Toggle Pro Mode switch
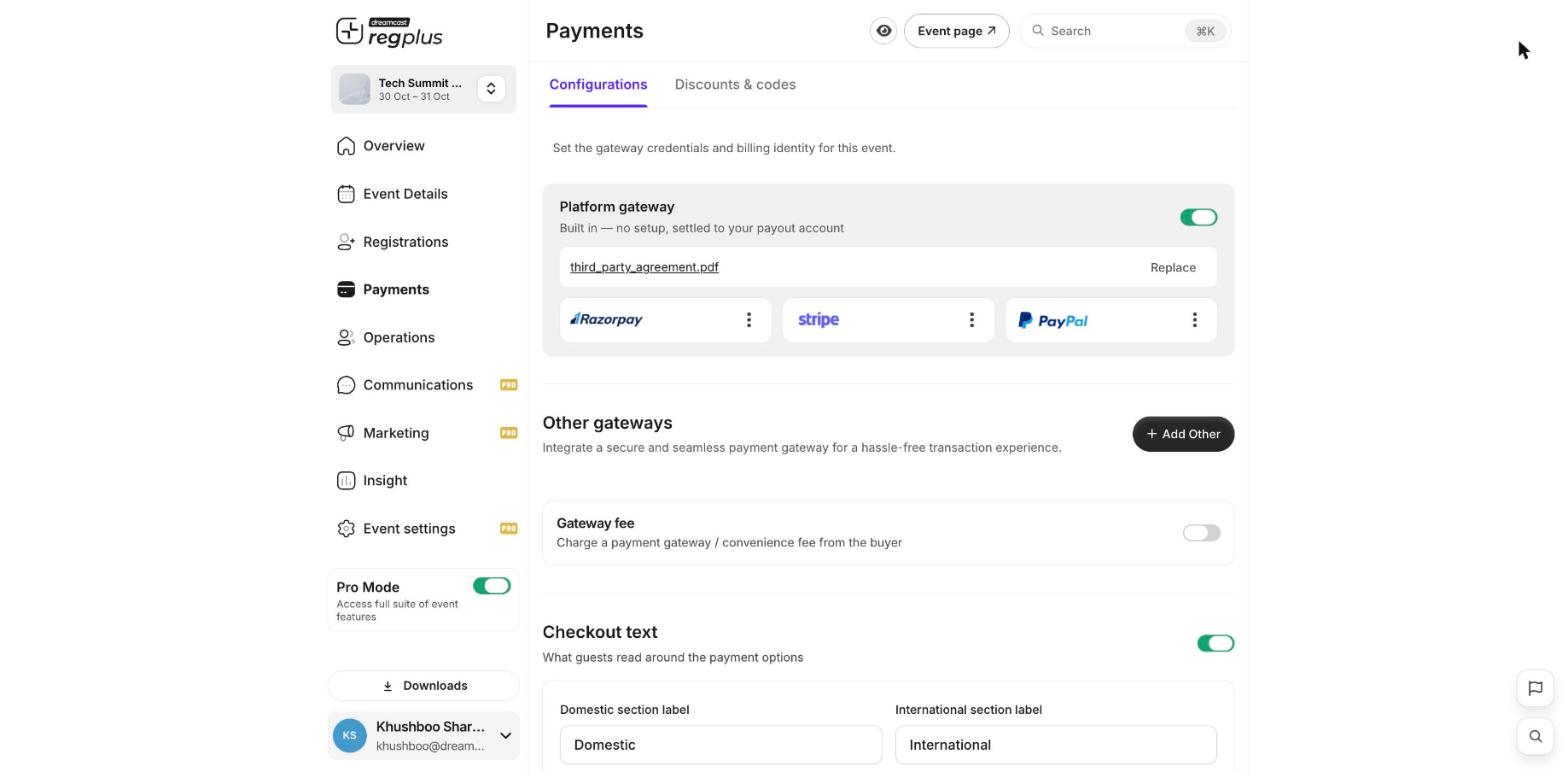The height and width of the screenshot is (772, 1568). (492, 586)
